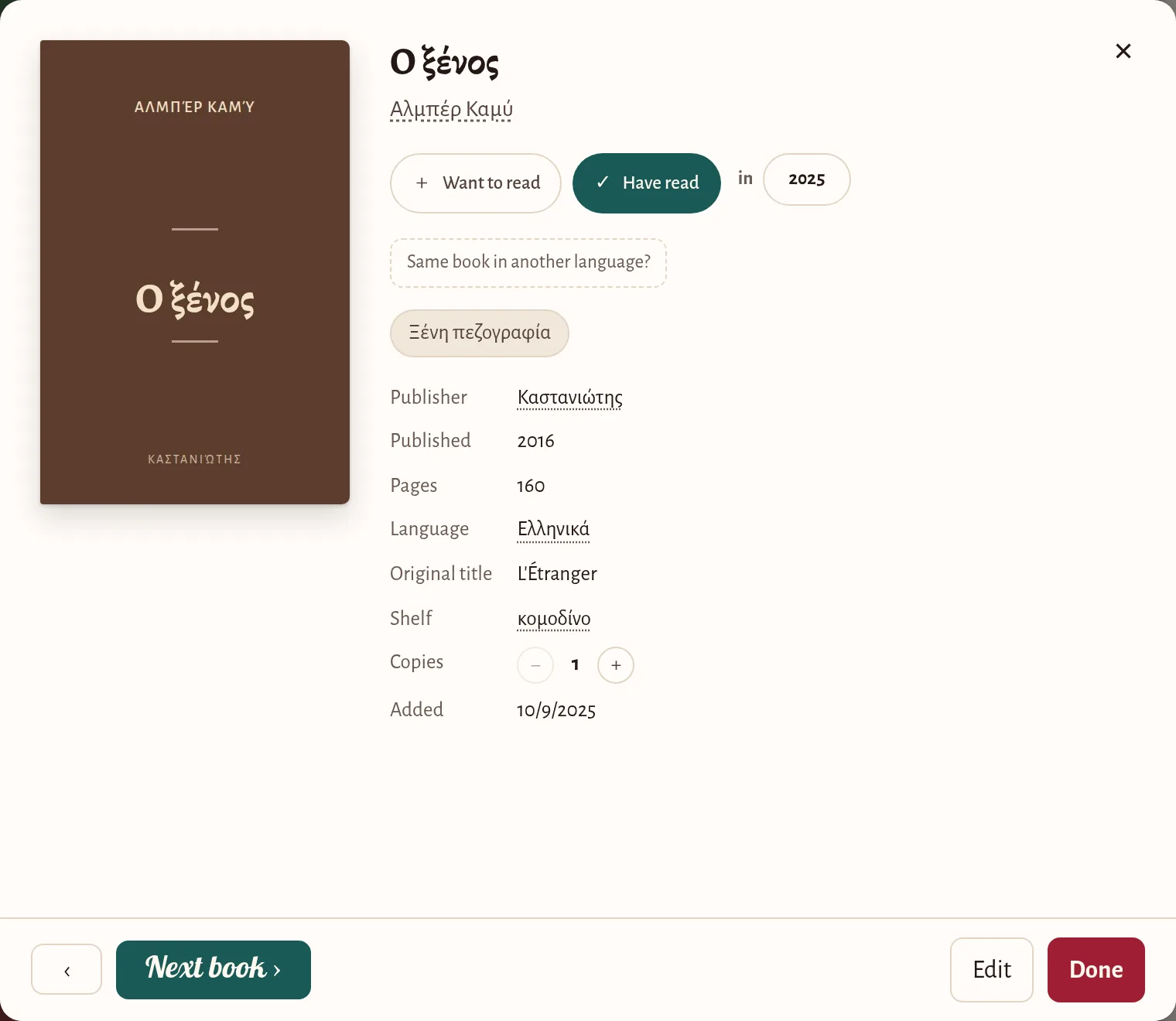Viewport: 1176px width, 1021px height.
Task: Change the read year 2025
Action: (x=807, y=179)
